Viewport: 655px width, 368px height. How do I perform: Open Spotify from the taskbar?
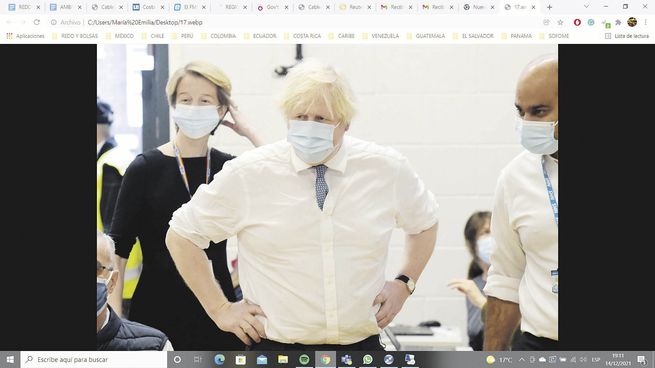click(x=304, y=359)
